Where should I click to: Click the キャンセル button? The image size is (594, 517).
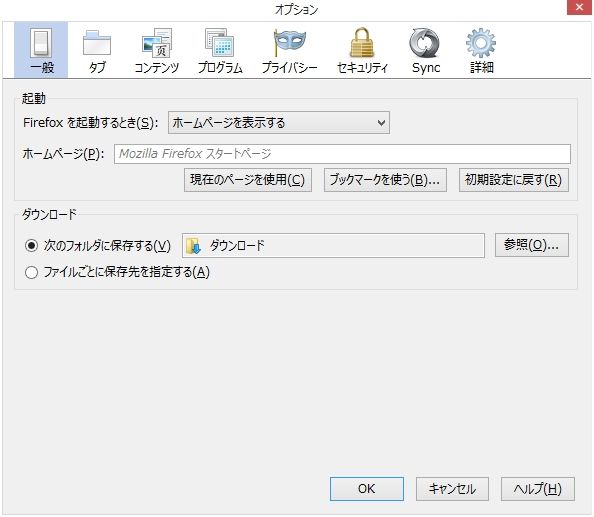coord(452,489)
